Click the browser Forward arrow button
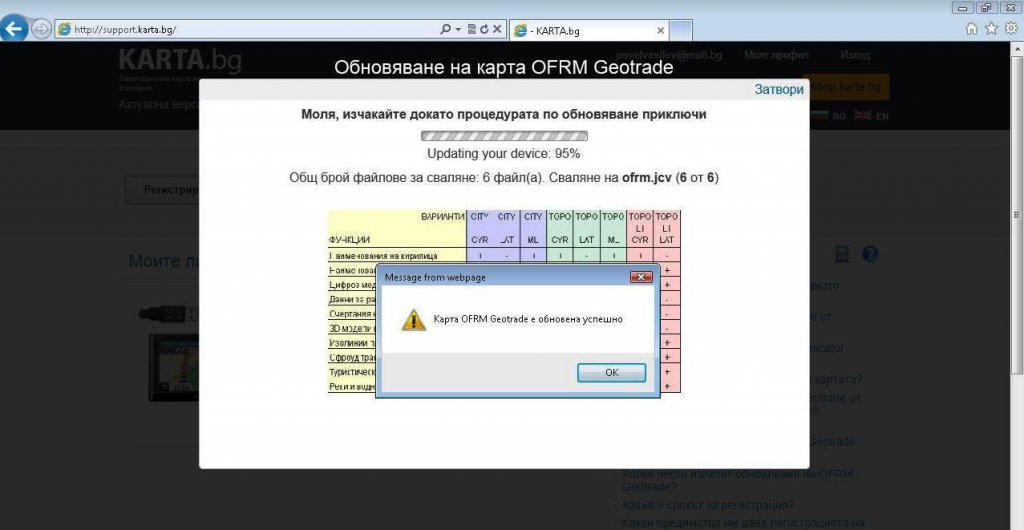The height and width of the screenshot is (530, 1024). tap(41, 29)
